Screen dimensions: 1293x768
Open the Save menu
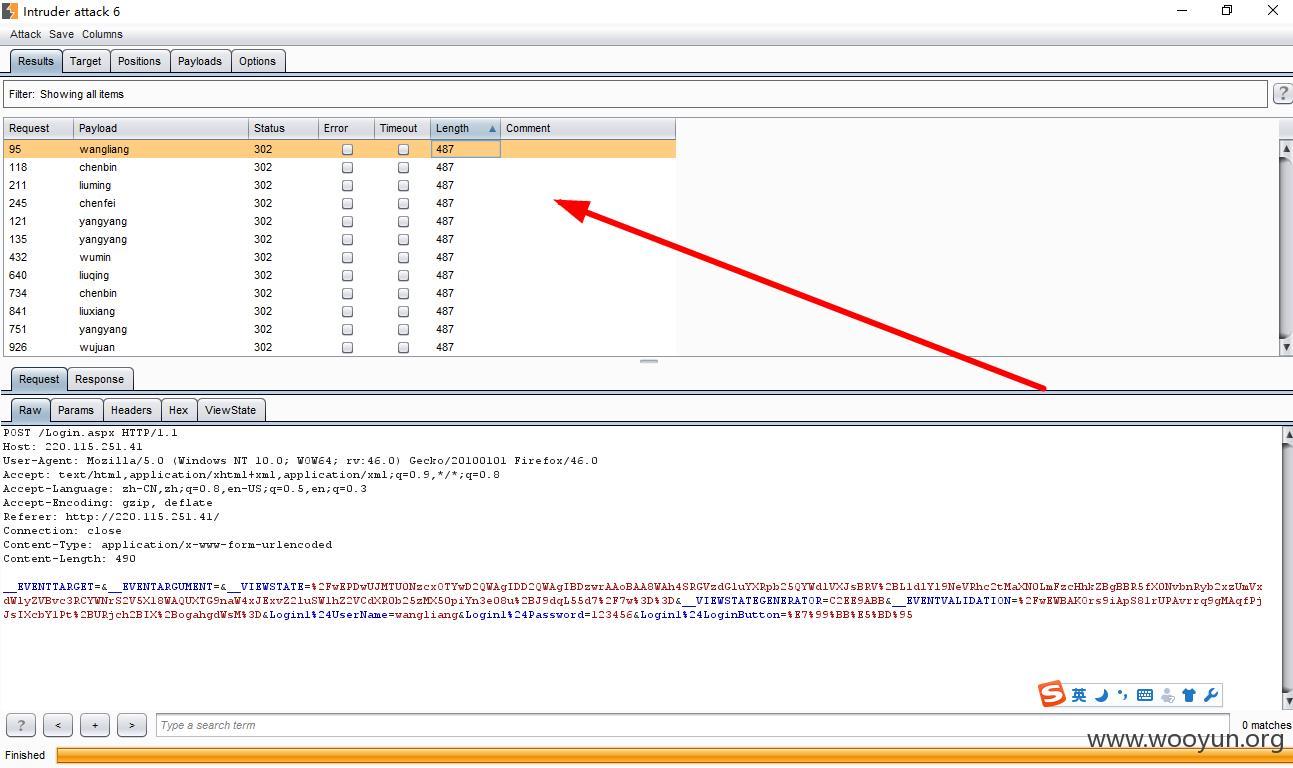click(x=61, y=34)
